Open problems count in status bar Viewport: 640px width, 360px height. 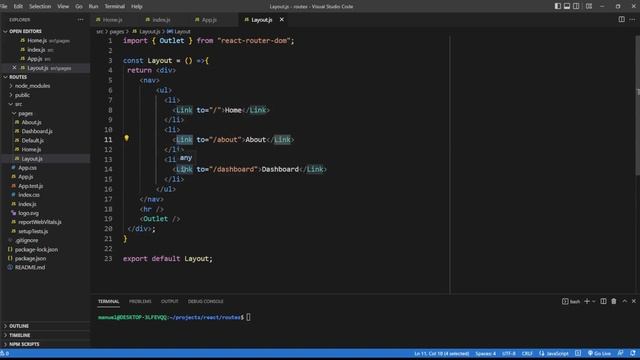pos(4,353)
